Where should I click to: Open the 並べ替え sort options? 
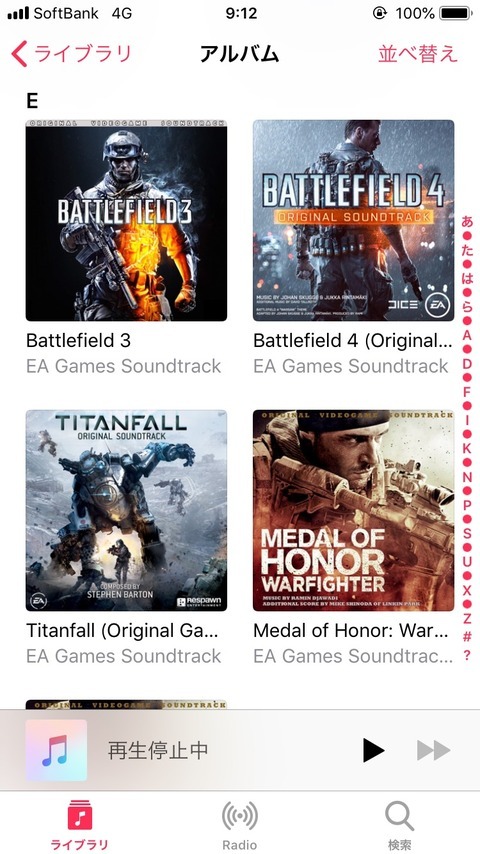[x=418, y=54]
